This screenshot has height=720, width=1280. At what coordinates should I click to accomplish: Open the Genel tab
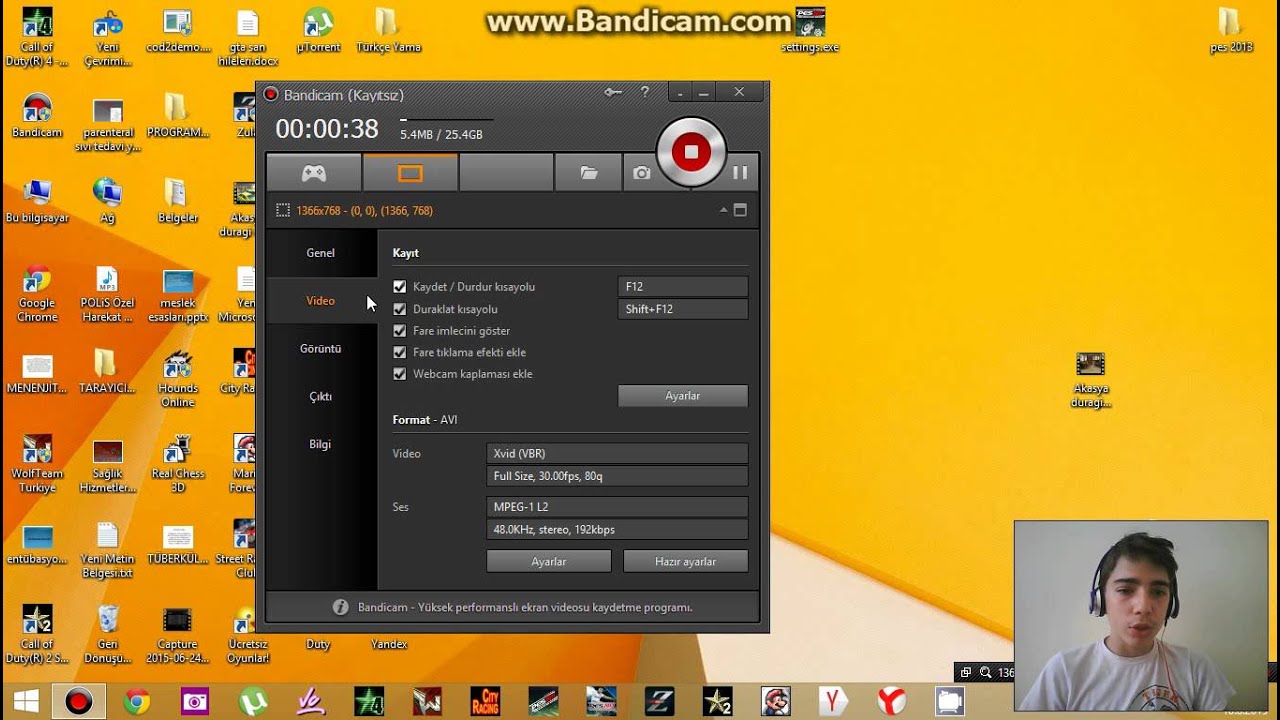(321, 253)
